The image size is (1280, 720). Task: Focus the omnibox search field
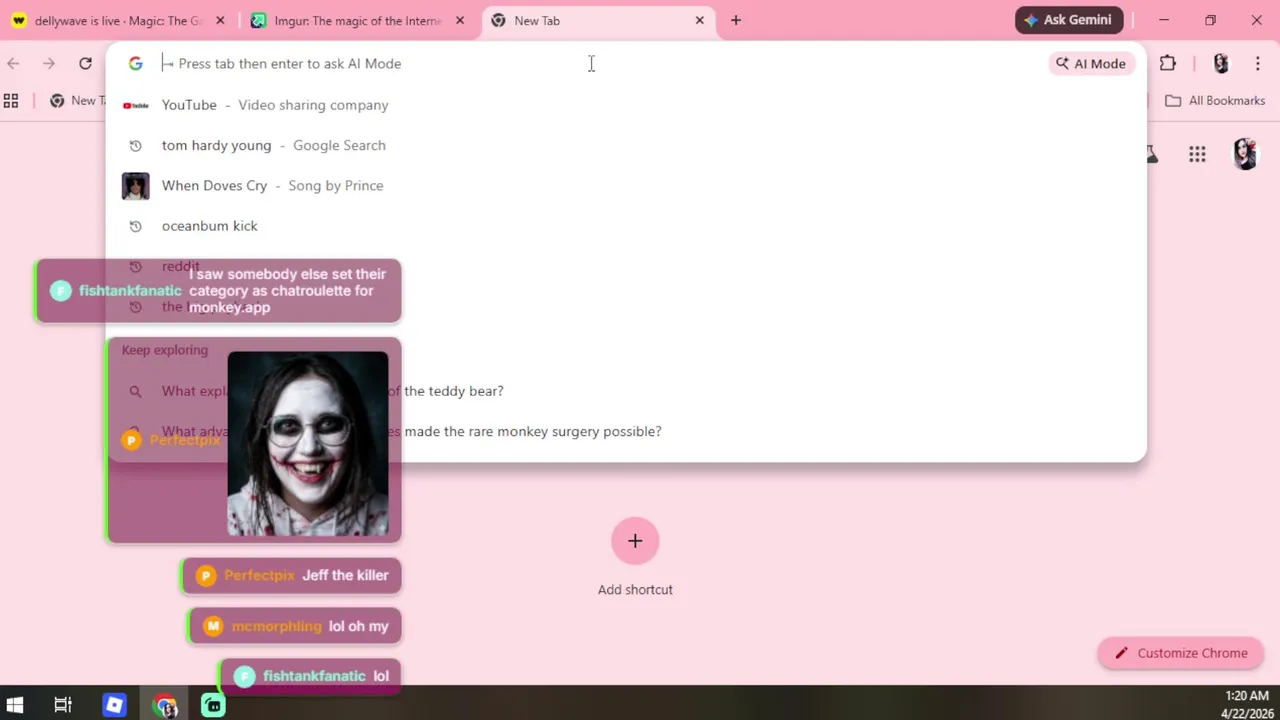[600, 63]
